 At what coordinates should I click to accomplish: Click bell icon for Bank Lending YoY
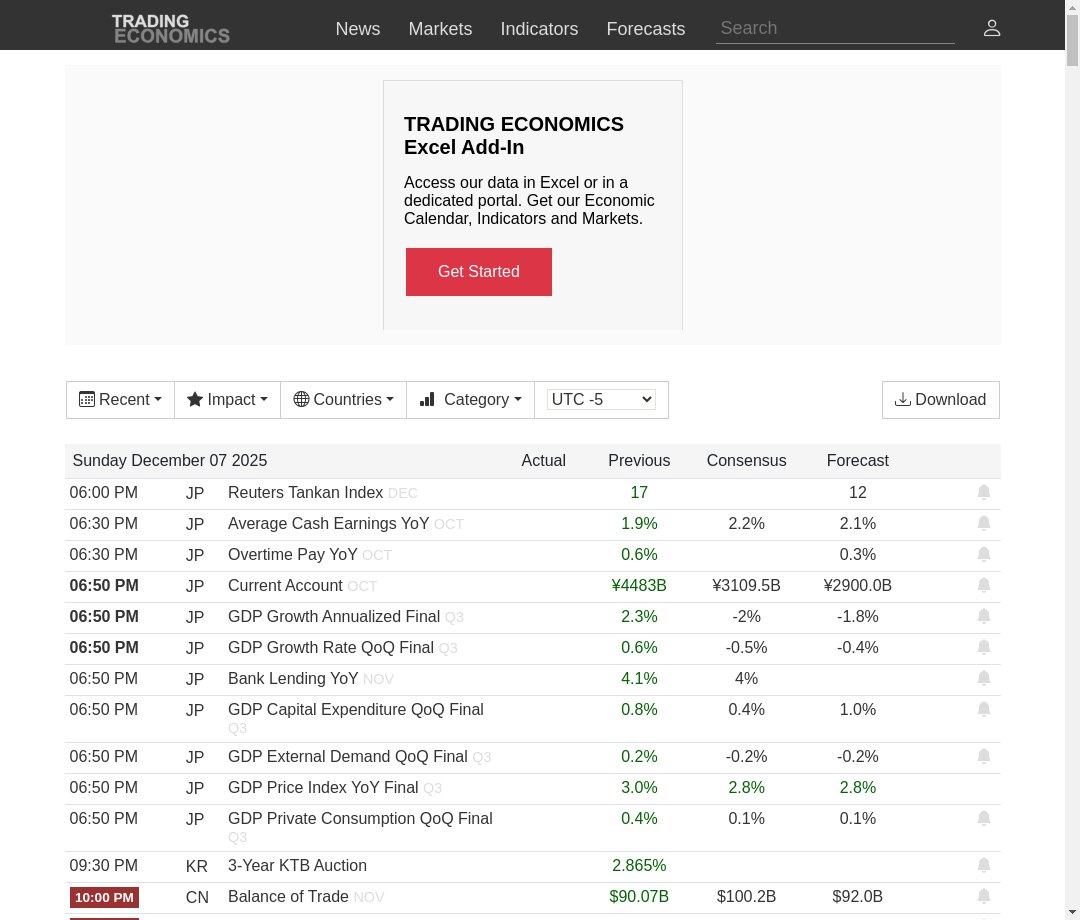(x=984, y=678)
